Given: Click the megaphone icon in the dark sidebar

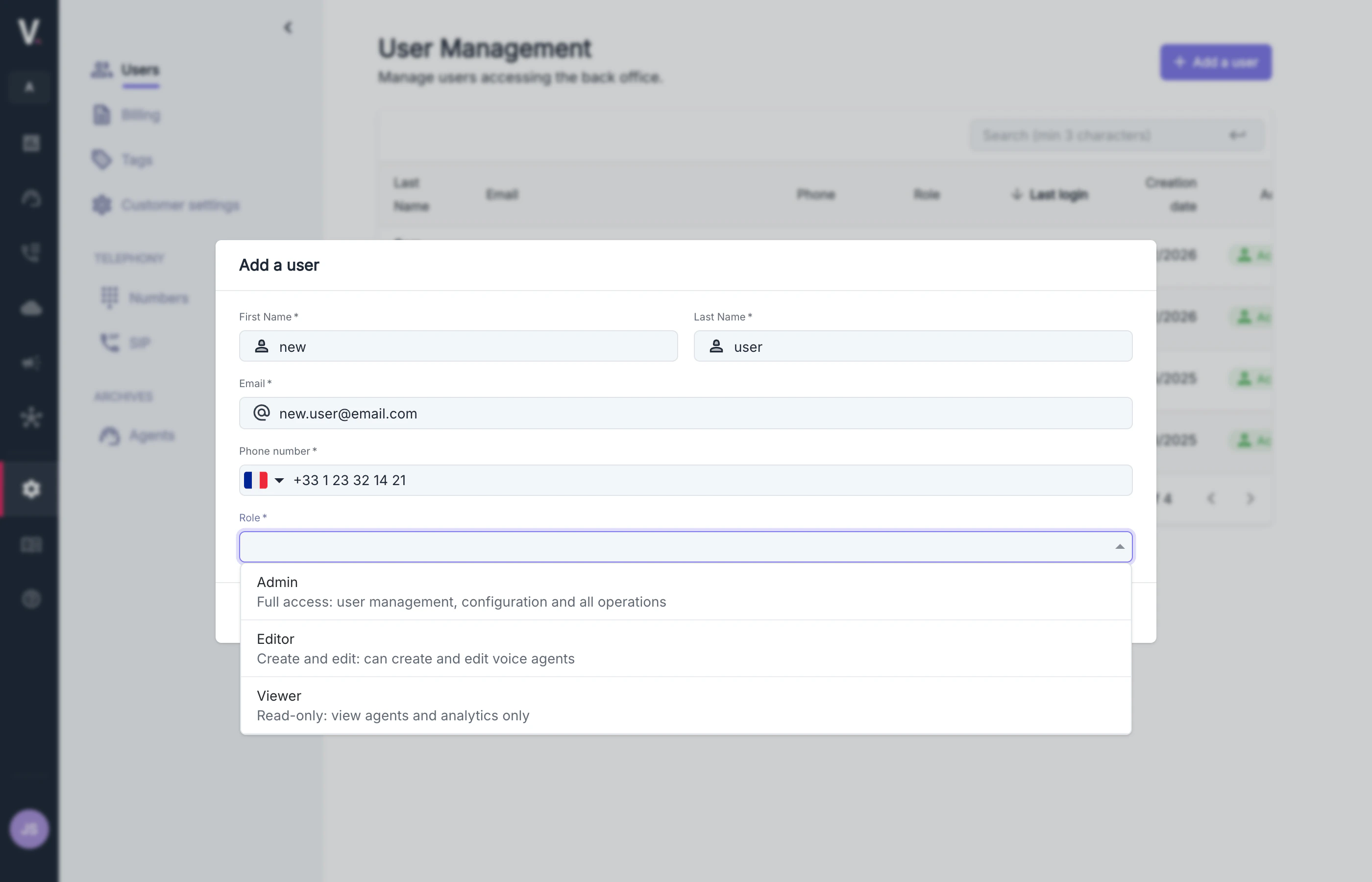Looking at the screenshot, I should (30, 362).
